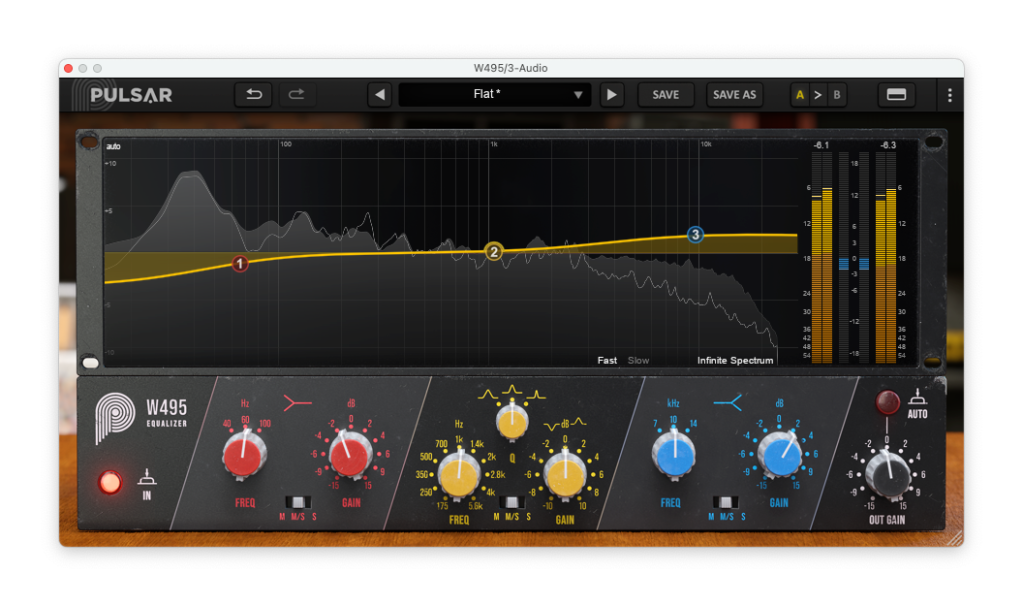The width and height of the screenshot is (1023, 606).
Task: Click the yellow boost bump icon near dB
Action: click(x=578, y=423)
